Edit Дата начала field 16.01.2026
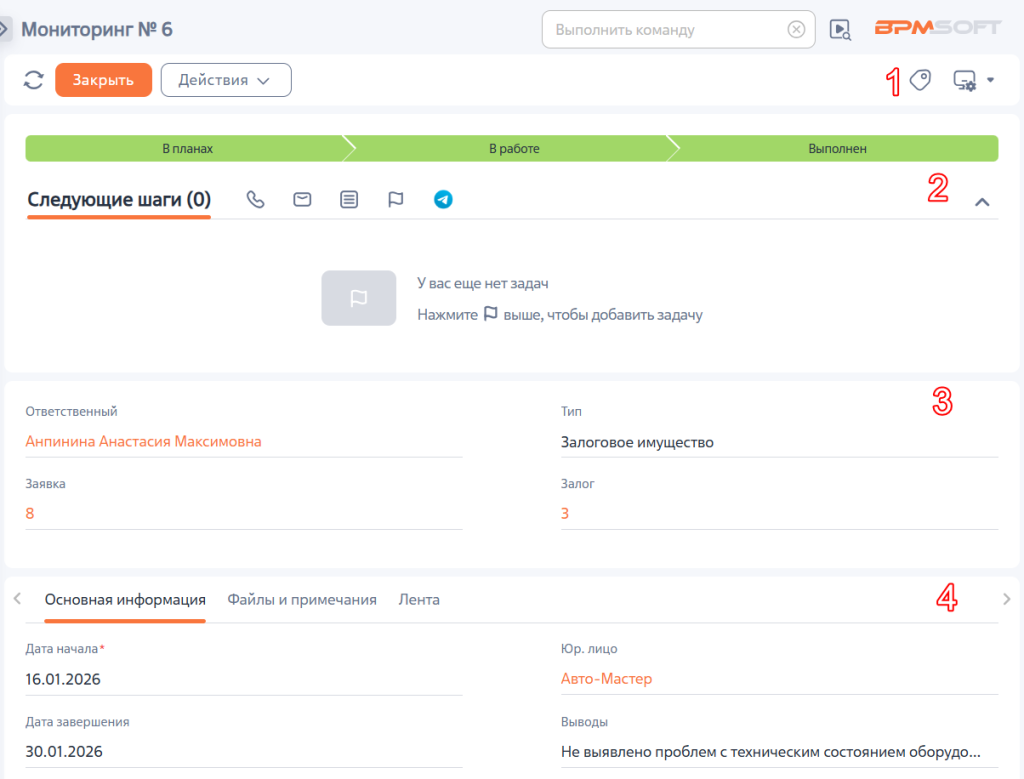The image size is (1024, 779). pos(244,679)
